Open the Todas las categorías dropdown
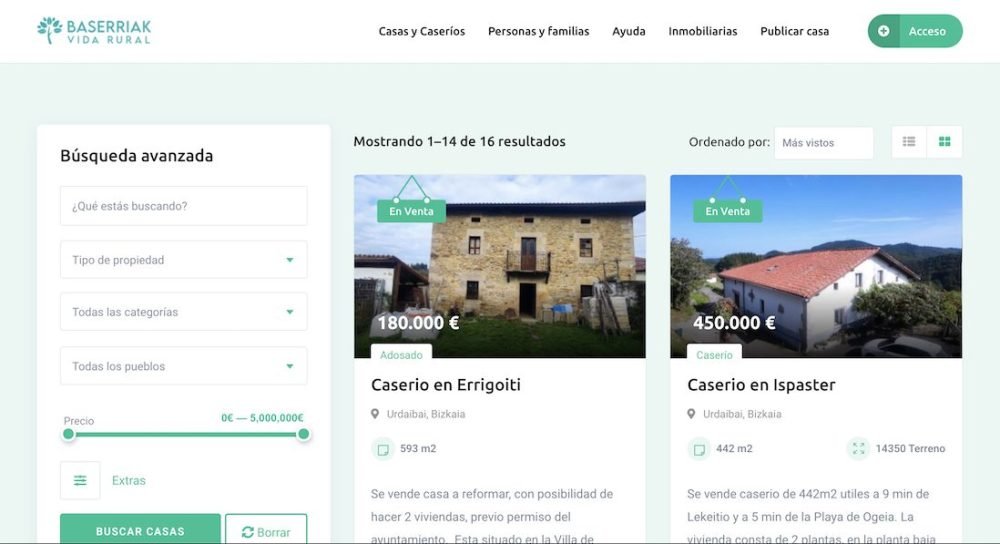This screenshot has width=1000, height=544. (x=184, y=312)
